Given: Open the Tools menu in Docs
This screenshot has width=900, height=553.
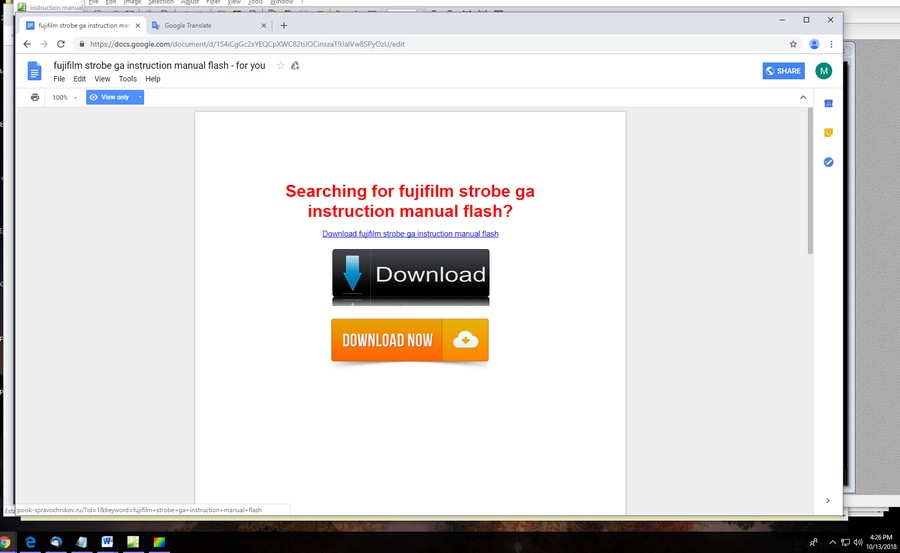Looking at the screenshot, I should point(127,79).
